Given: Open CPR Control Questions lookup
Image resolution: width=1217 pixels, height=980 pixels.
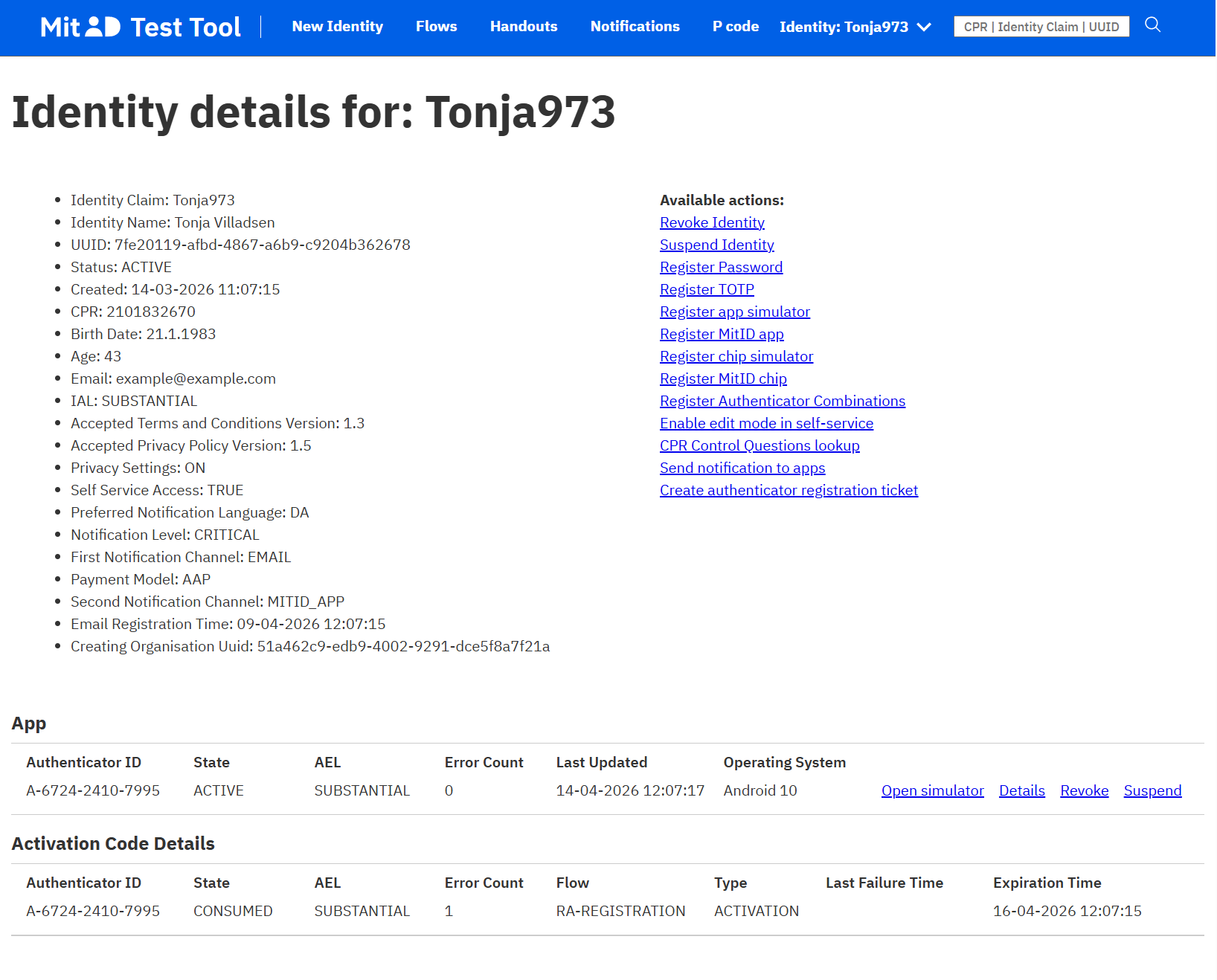Looking at the screenshot, I should click(x=759, y=445).
